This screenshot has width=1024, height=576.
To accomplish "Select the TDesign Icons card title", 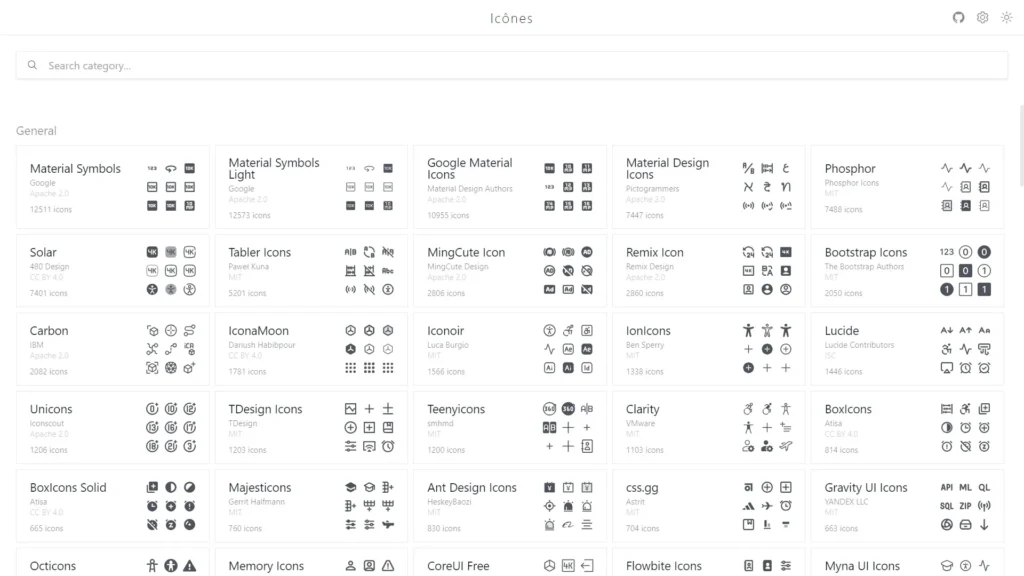I will click(x=265, y=409).
